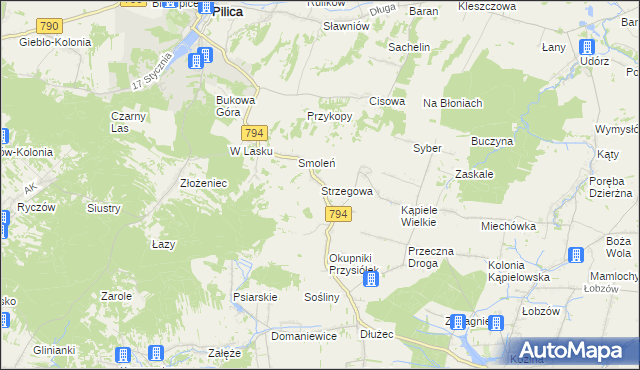This screenshot has width=640, height=370.
Task: Click the building marker above Udórz
Action: point(587,47)
